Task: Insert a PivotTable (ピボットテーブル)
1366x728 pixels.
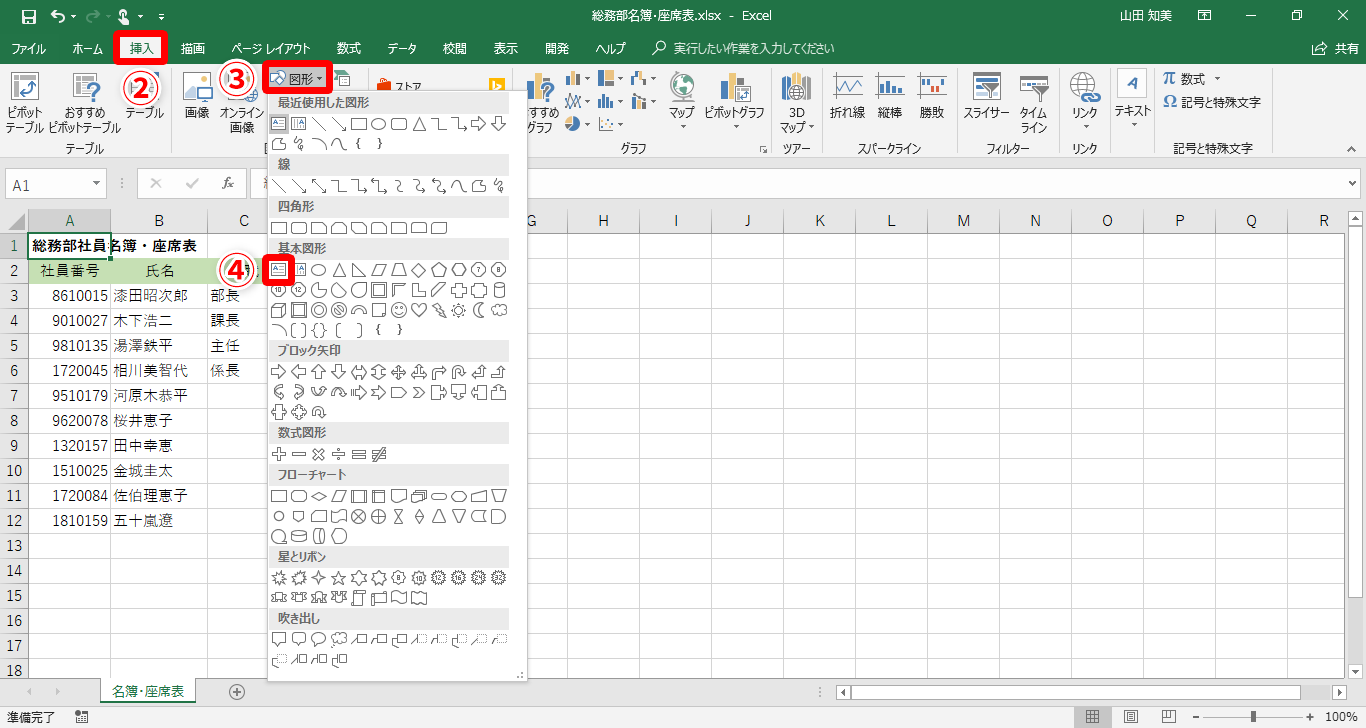Action: pos(24,103)
